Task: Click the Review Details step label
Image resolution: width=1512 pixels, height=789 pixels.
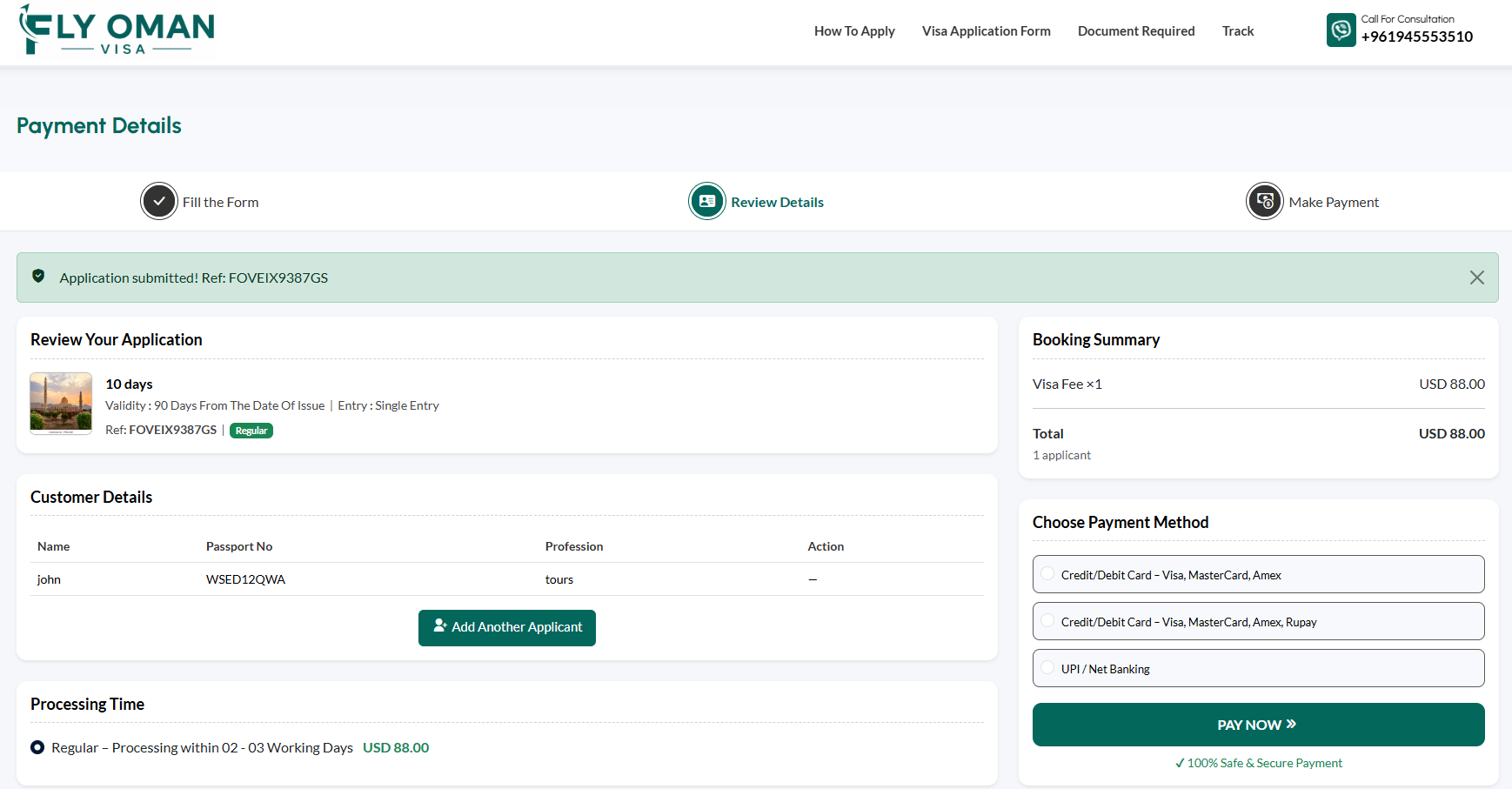Action: click(x=778, y=202)
